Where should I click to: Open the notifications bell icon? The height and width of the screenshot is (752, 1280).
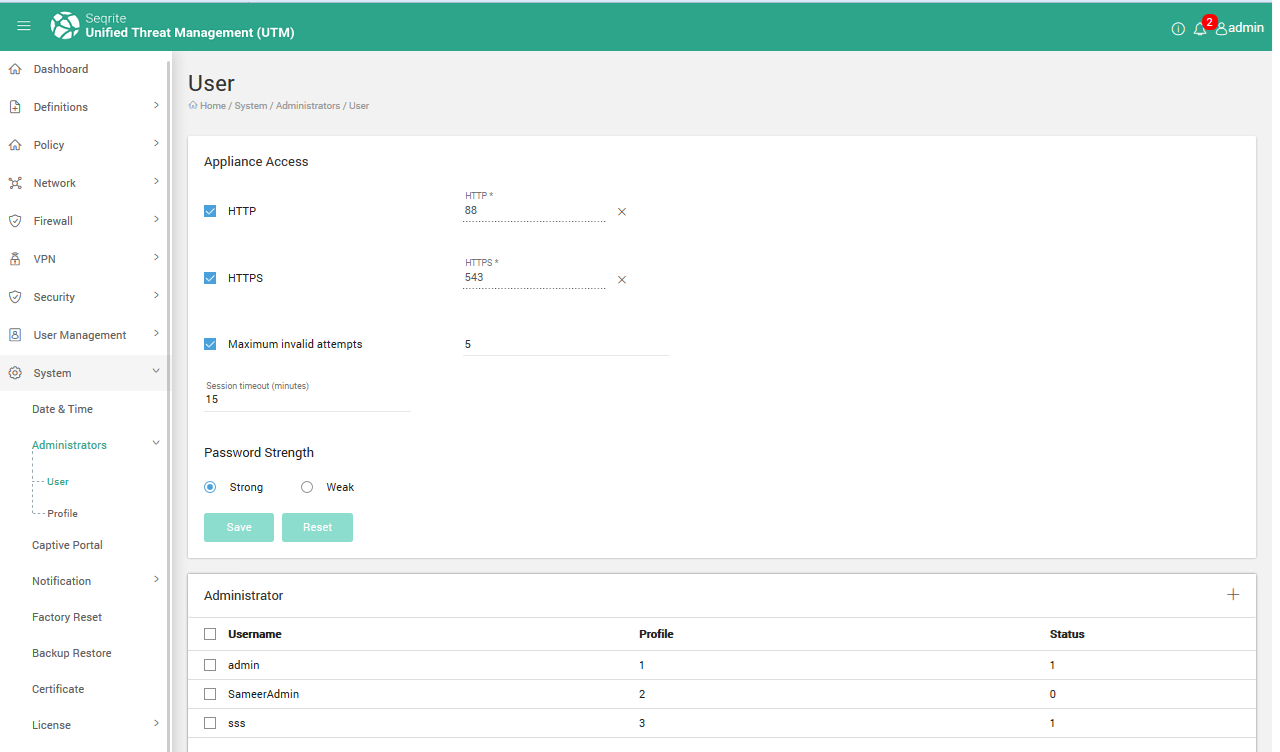(x=1200, y=29)
